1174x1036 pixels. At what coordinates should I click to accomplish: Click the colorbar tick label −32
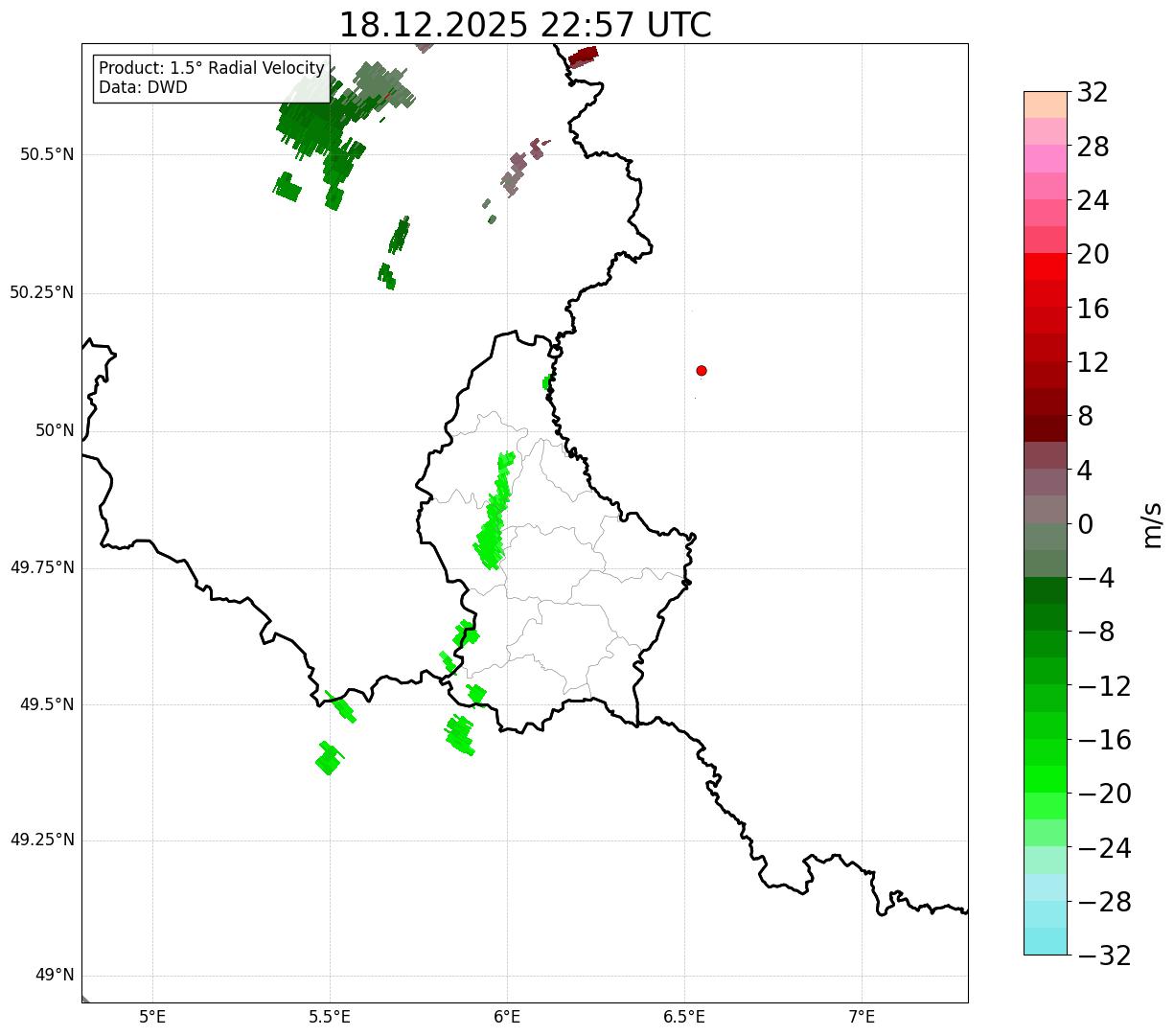(1104, 955)
